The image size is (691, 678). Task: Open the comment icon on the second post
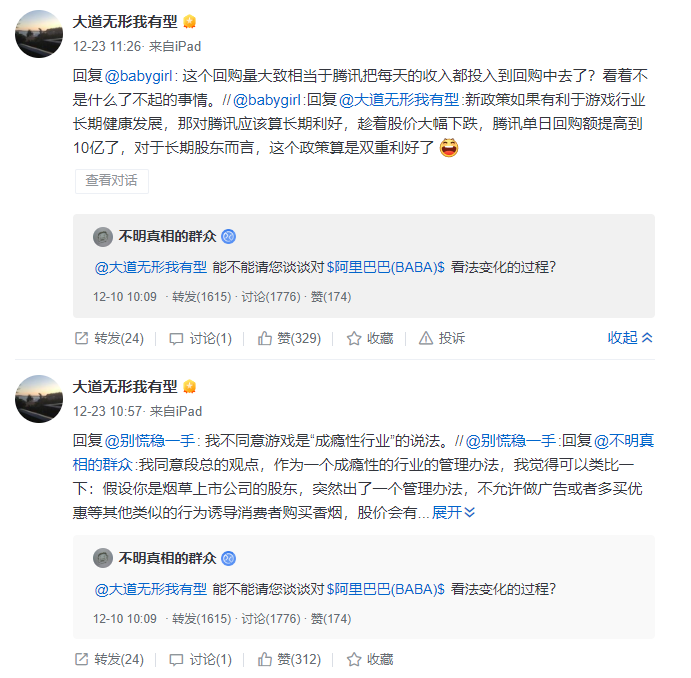[176, 659]
